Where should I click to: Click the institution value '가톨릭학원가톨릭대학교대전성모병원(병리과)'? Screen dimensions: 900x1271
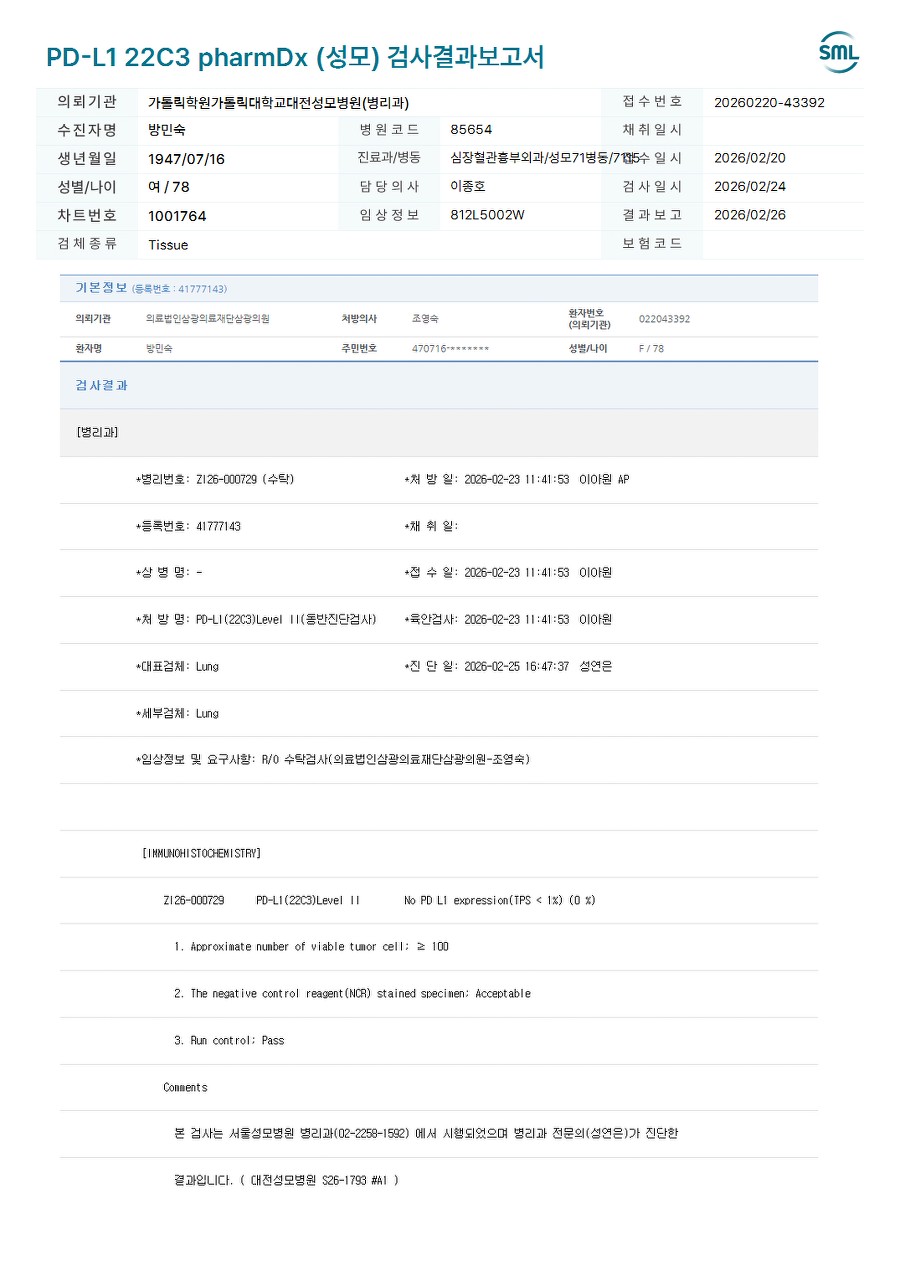click(278, 102)
